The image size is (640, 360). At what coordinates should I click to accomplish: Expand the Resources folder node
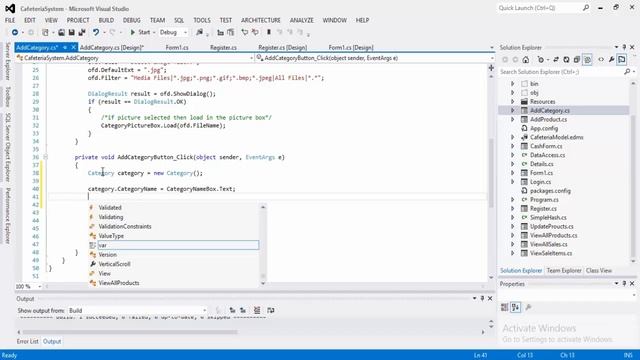tap(513, 102)
